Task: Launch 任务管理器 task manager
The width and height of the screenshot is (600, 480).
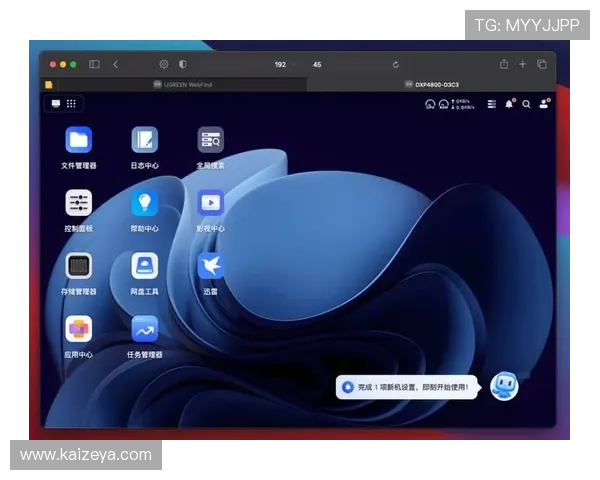Action: 144,329
